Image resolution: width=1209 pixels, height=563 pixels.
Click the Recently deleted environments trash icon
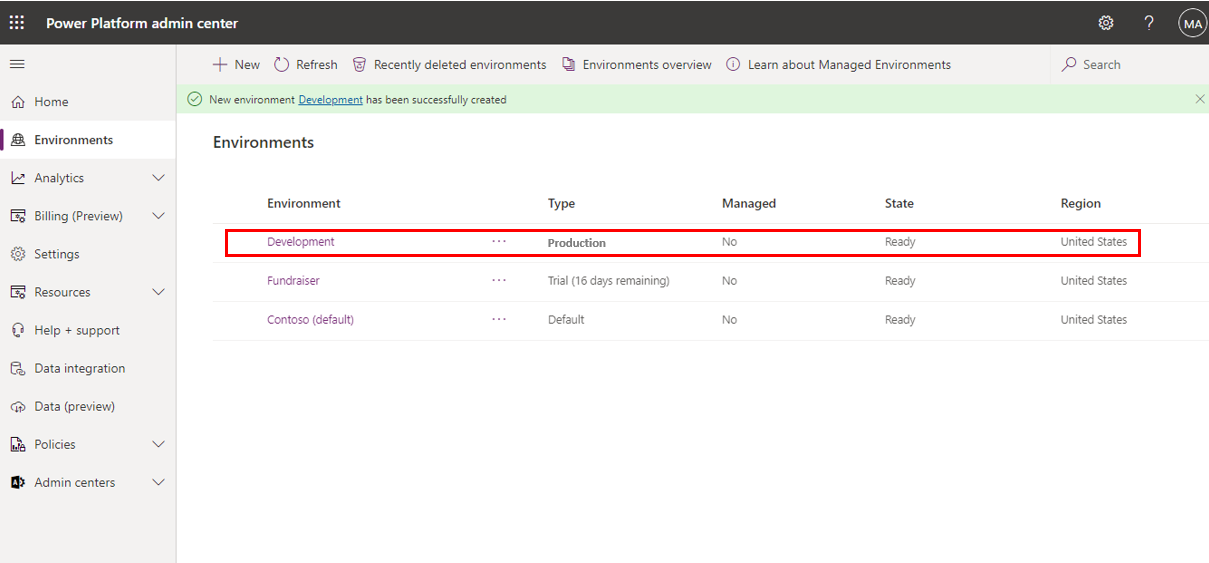point(359,64)
